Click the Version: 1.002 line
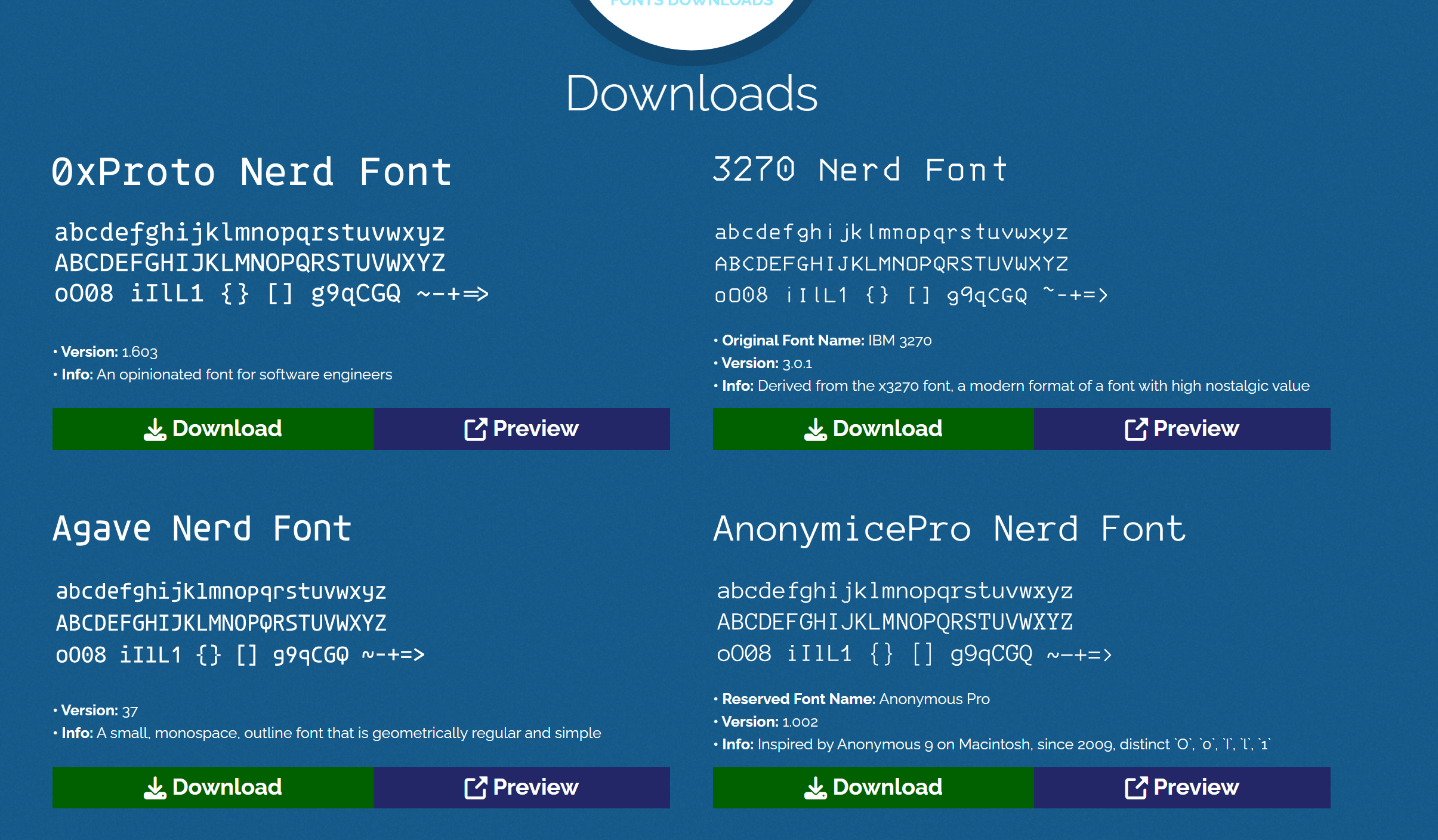This screenshot has width=1438, height=840. tap(766, 722)
